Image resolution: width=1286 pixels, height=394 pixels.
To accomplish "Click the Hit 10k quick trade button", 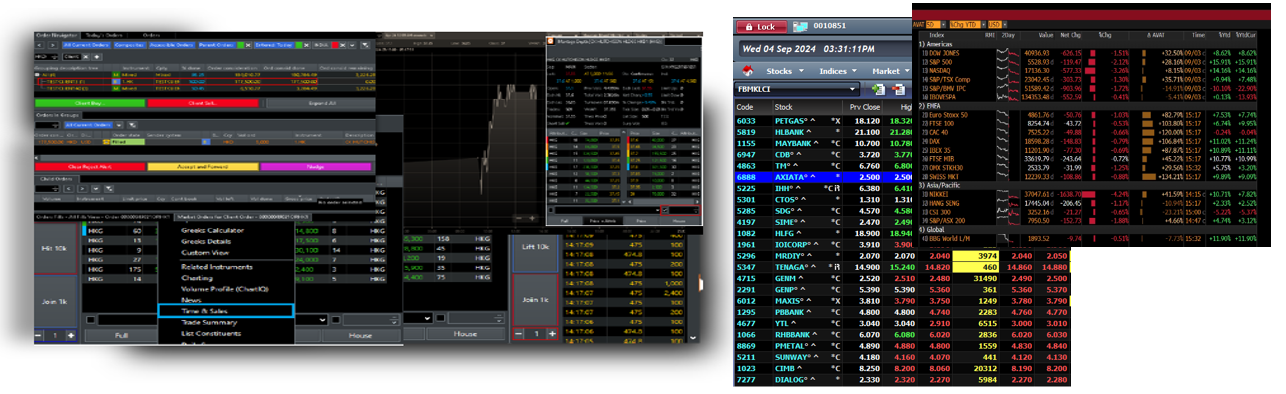I will 54,248.
